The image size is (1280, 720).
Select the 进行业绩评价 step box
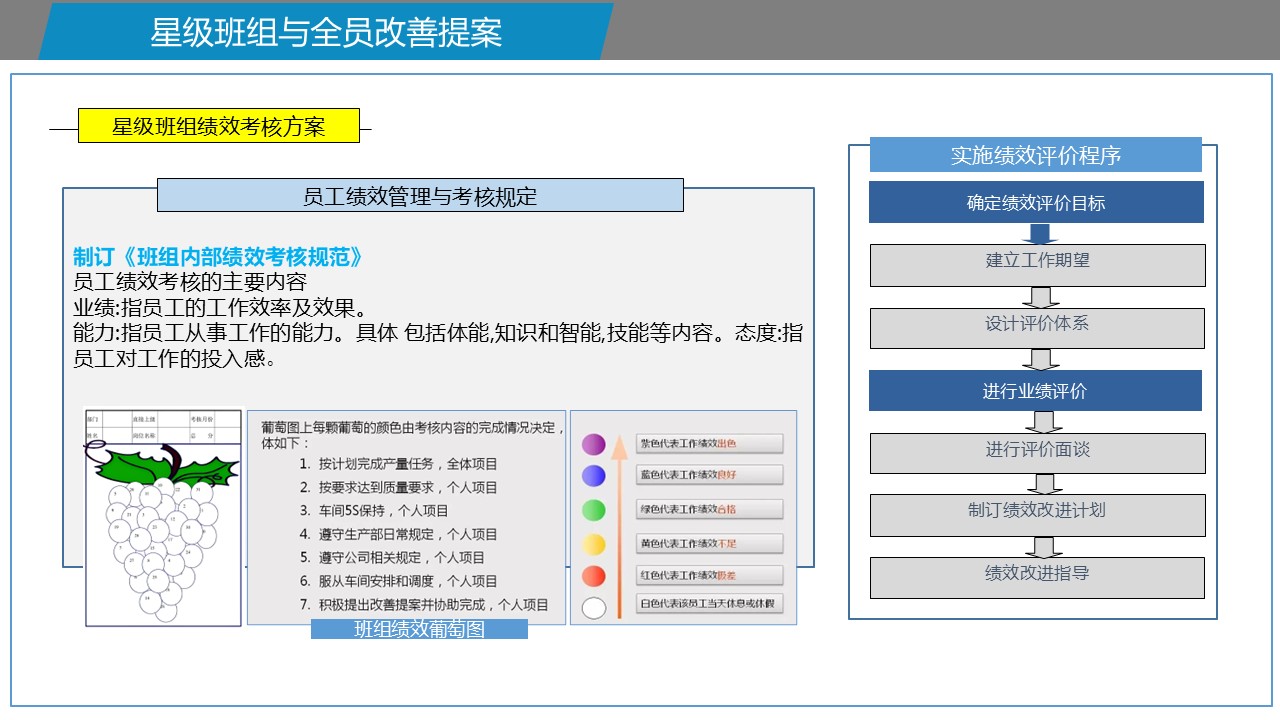click(x=1035, y=391)
